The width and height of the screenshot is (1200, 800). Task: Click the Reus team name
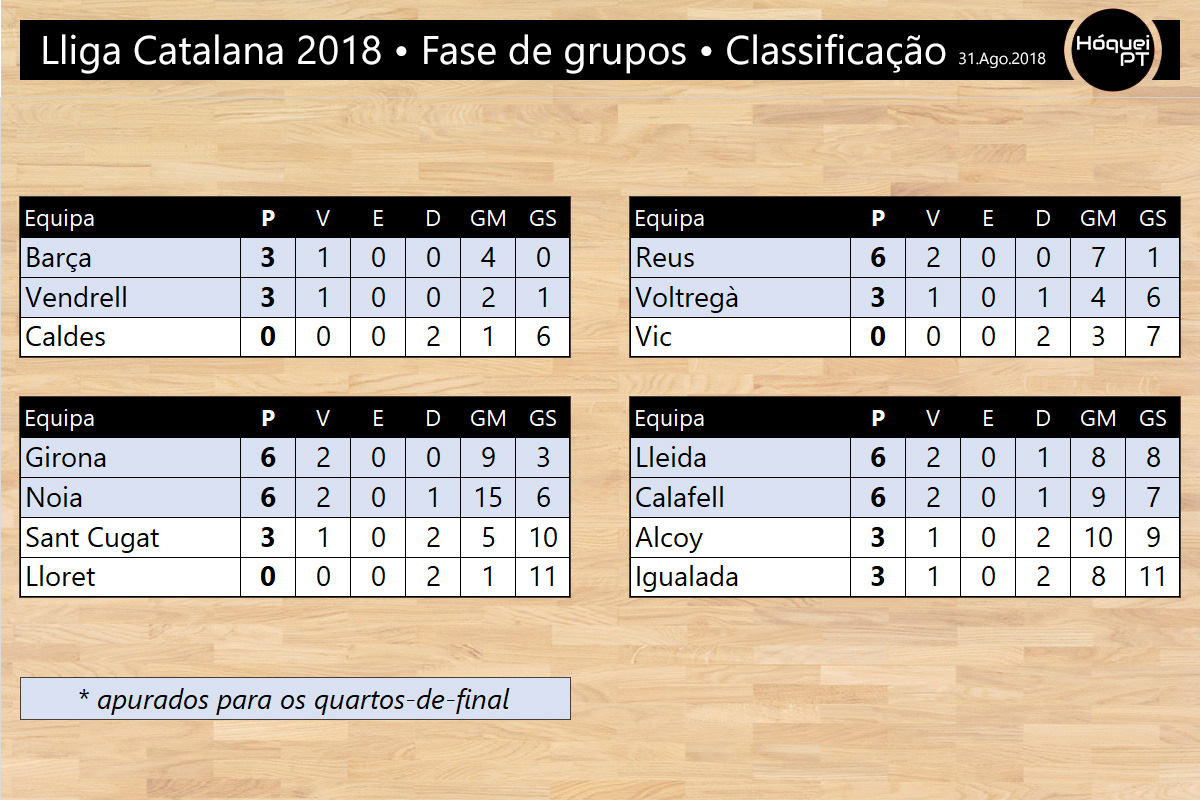(665, 258)
